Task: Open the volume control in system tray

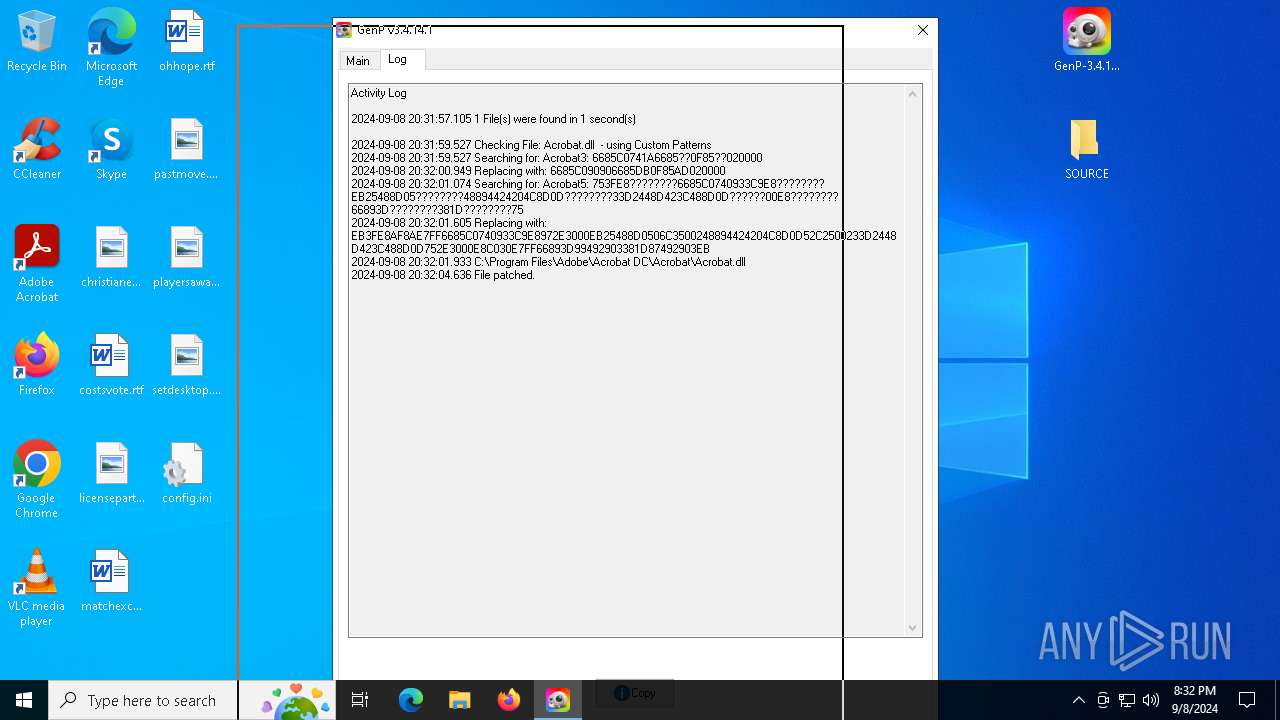Action: click(1151, 700)
